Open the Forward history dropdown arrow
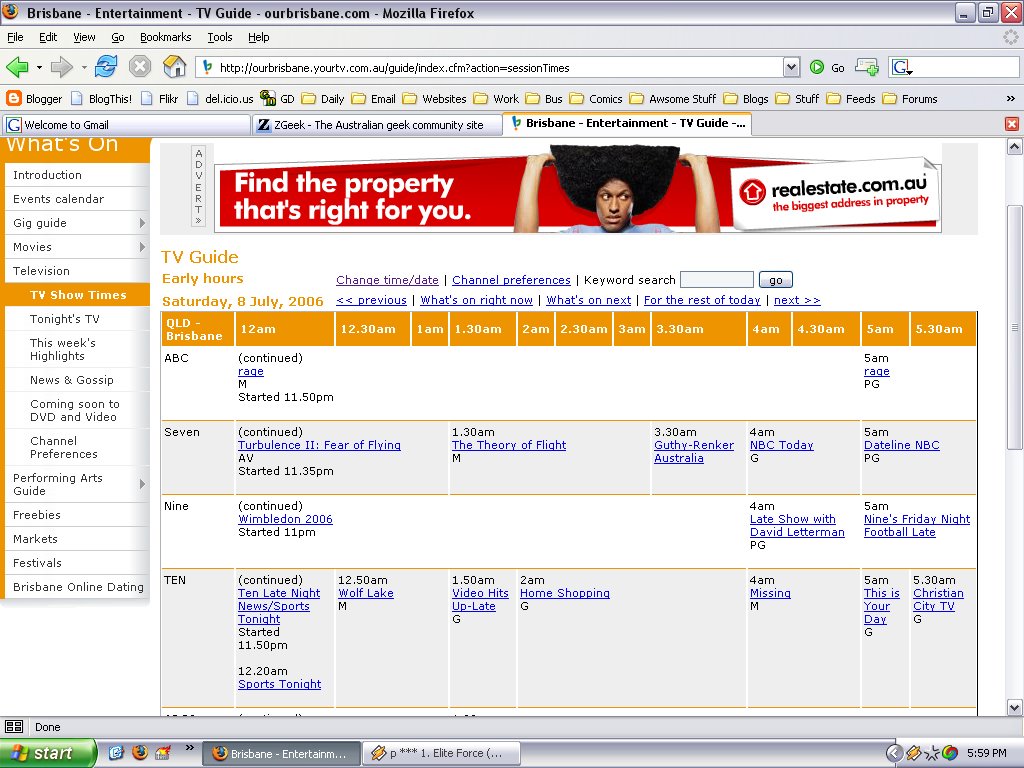Screen dimensions: 1024x768 (x=84, y=67)
